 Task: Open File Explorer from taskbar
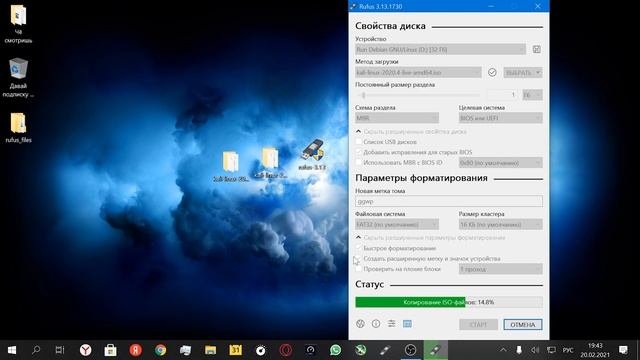210,350
